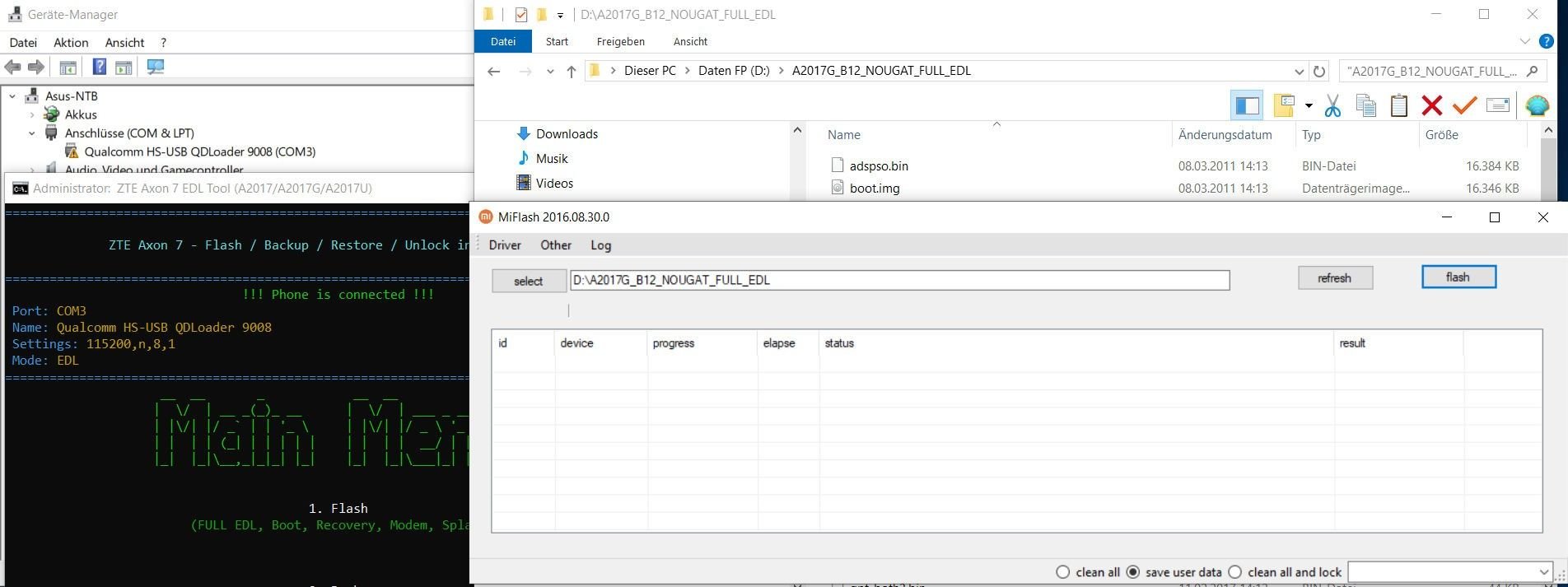Viewport: 1568px width, 587px height.
Task: Open Videos in Explorer navigation pane
Action: click(544, 184)
